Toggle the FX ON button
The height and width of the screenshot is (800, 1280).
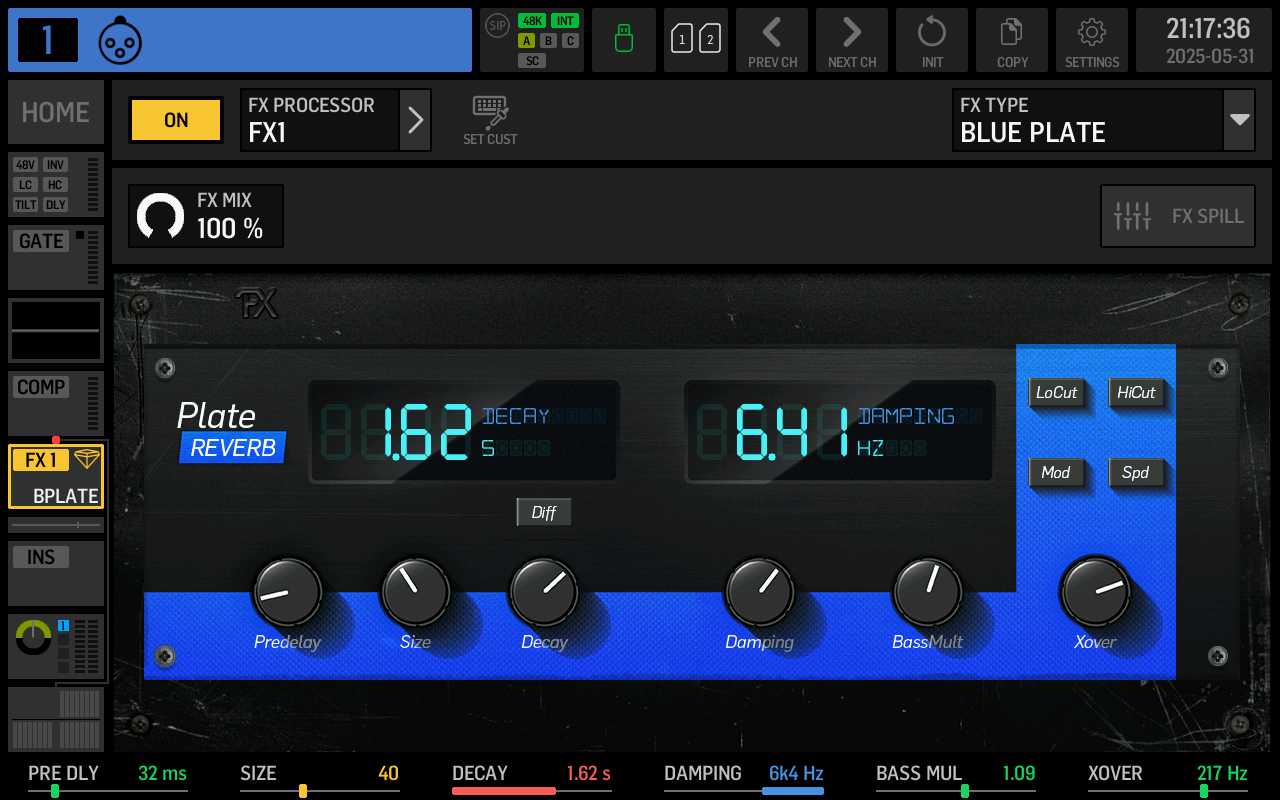point(176,120)
